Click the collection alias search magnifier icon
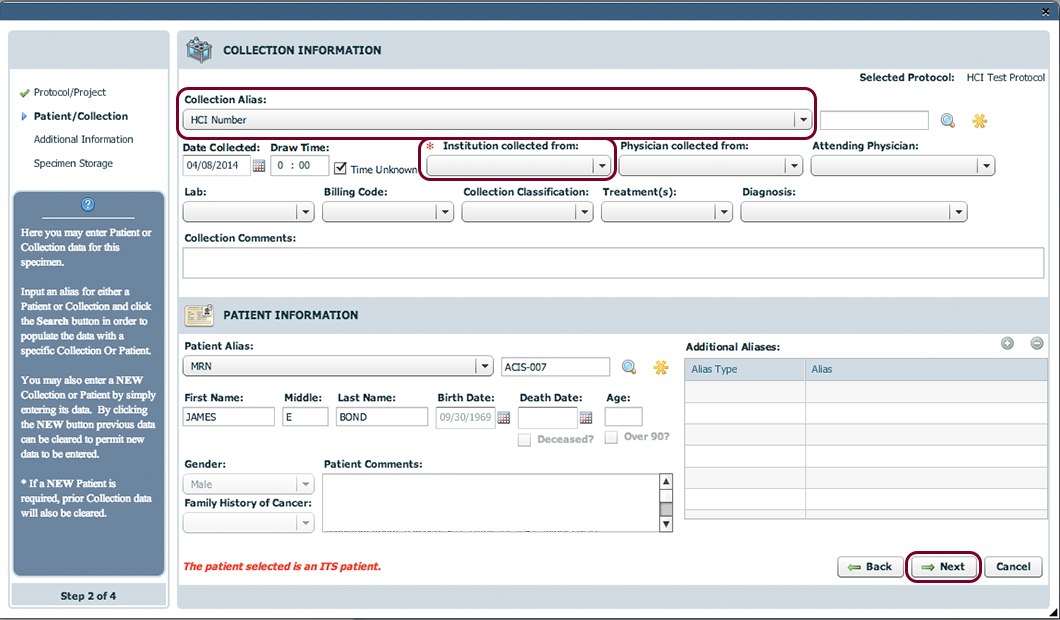 point(948,120)
